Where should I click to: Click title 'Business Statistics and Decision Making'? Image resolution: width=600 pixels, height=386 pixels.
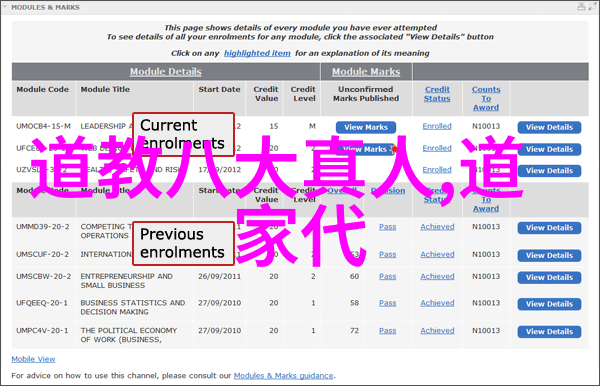click(x=133, y=308)
